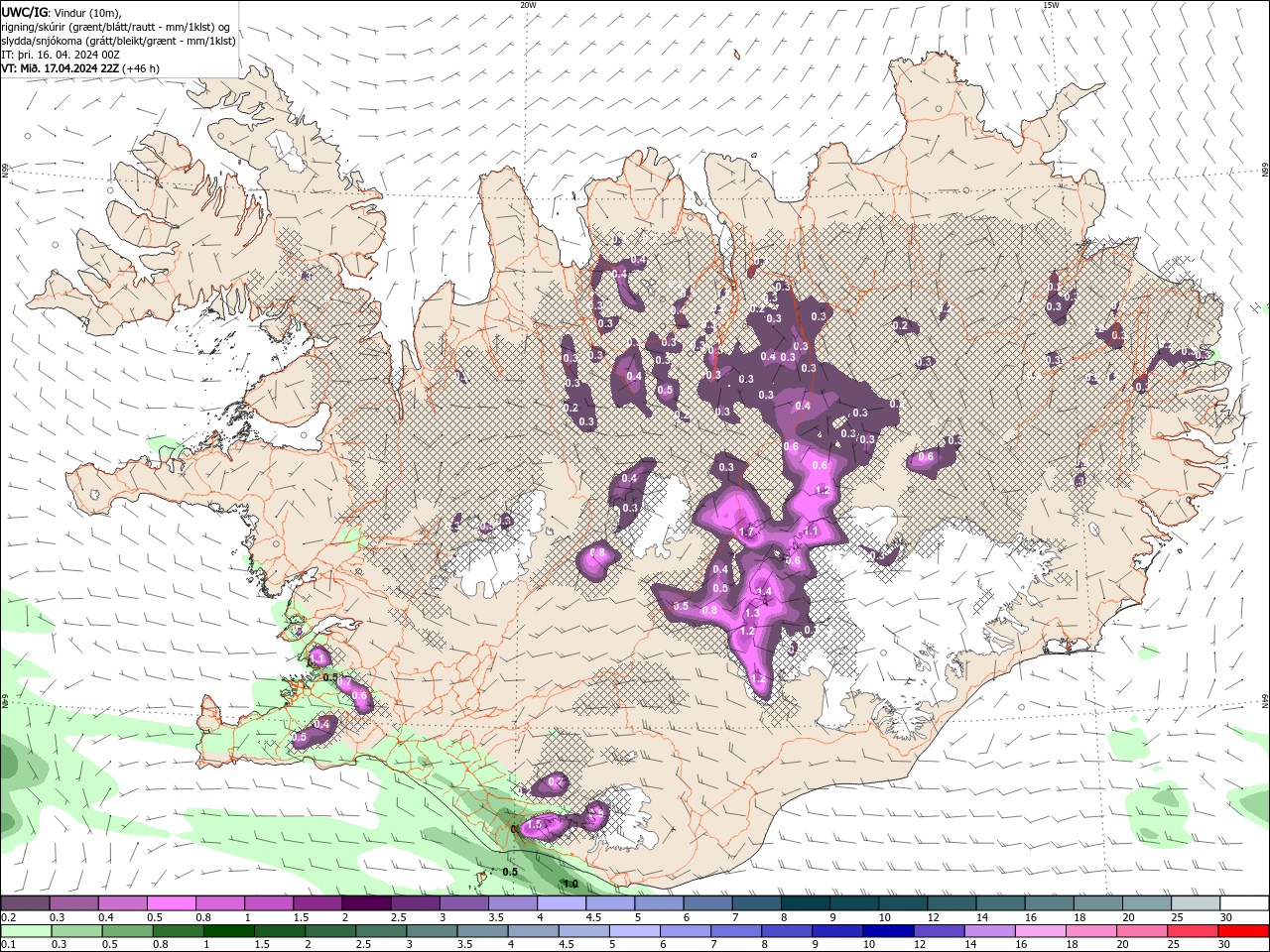This screenshot has width=1270, height=952.
Task: Click the darkest purple swatch labeled 2 in top row
Action: coord(366,903)
